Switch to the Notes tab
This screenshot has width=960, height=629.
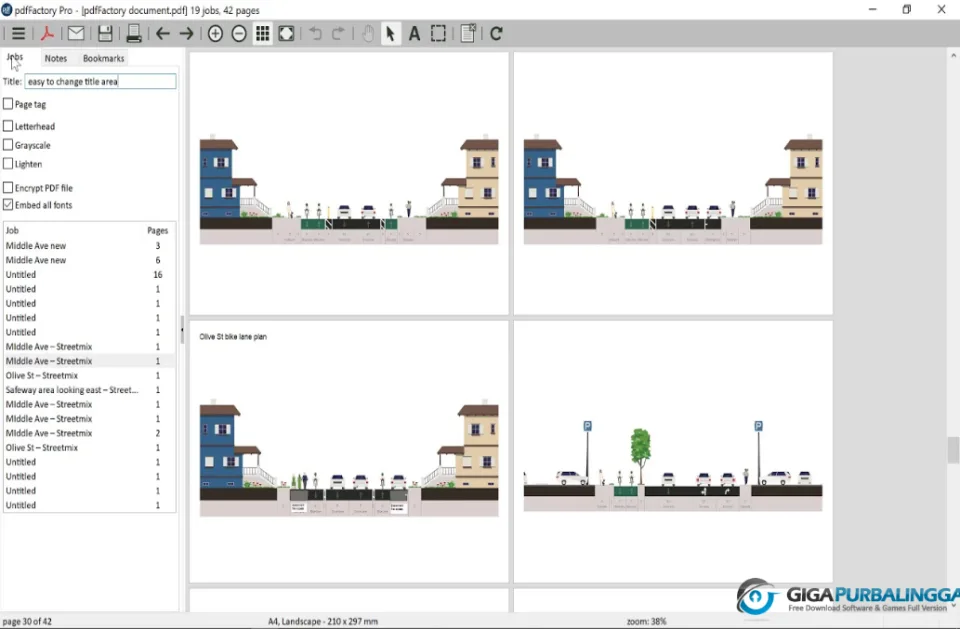click(x=56, y=58)
